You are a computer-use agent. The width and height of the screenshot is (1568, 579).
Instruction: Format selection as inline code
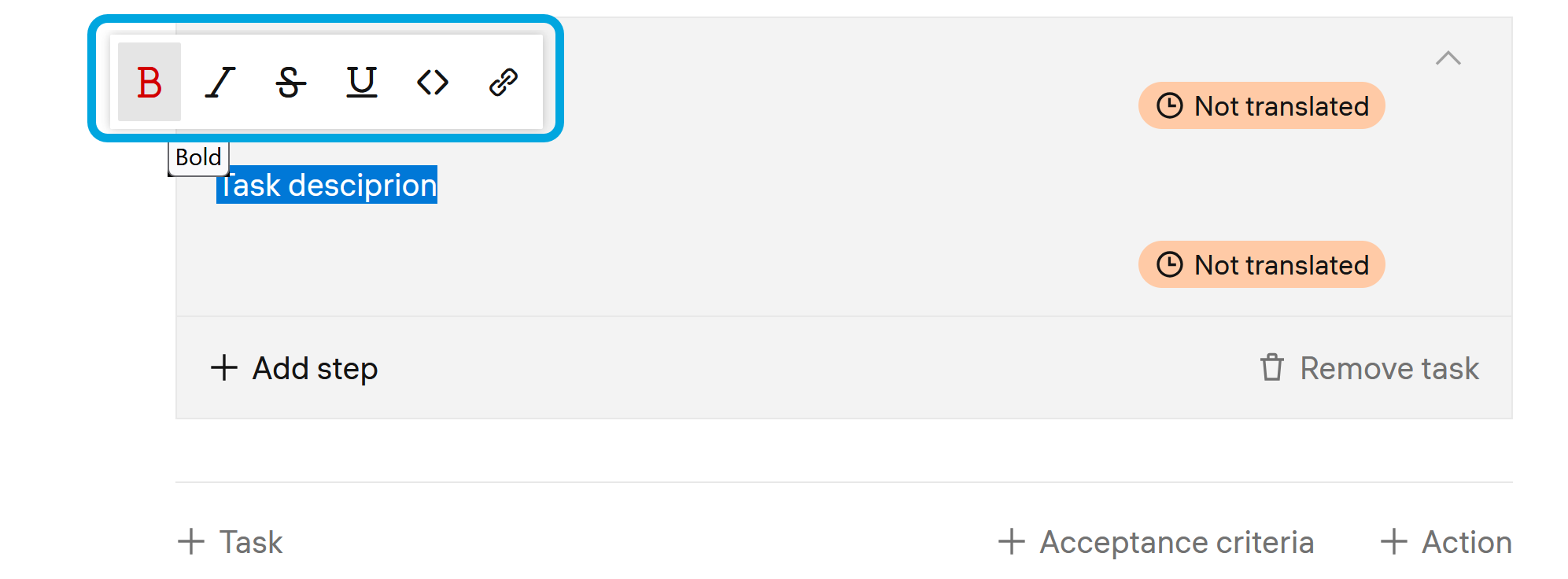pyautogui.click(x=432, y=82)
